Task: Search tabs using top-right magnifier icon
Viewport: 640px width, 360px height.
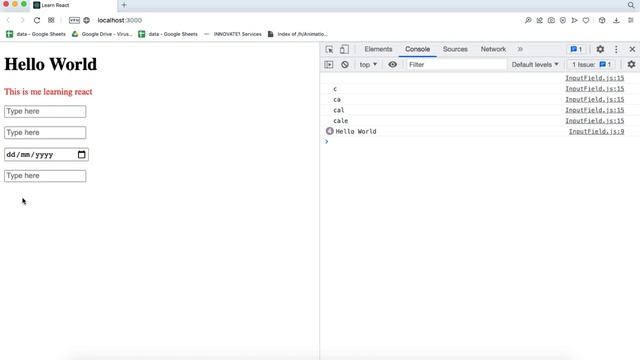Action: click(631, 5)
